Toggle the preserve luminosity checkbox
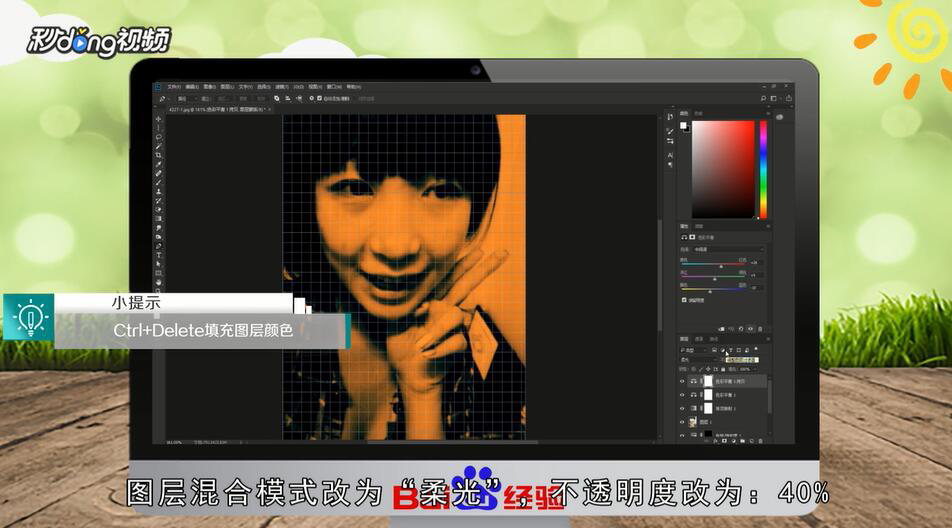Image resolution: width=952 pixels, height=528 pixels. [x=684, y=300]
